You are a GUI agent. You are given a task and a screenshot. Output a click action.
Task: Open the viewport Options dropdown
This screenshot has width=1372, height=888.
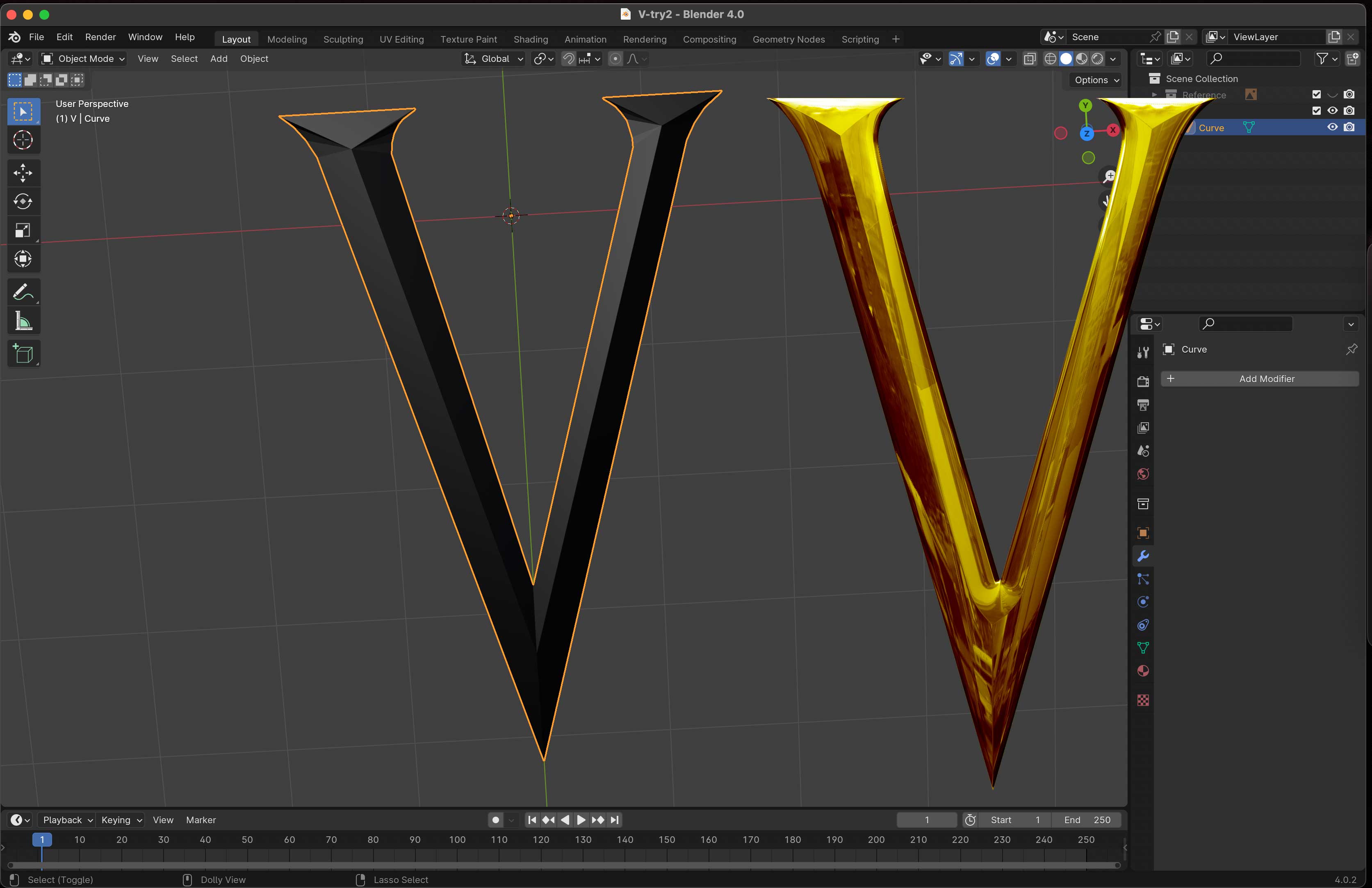1096,80
